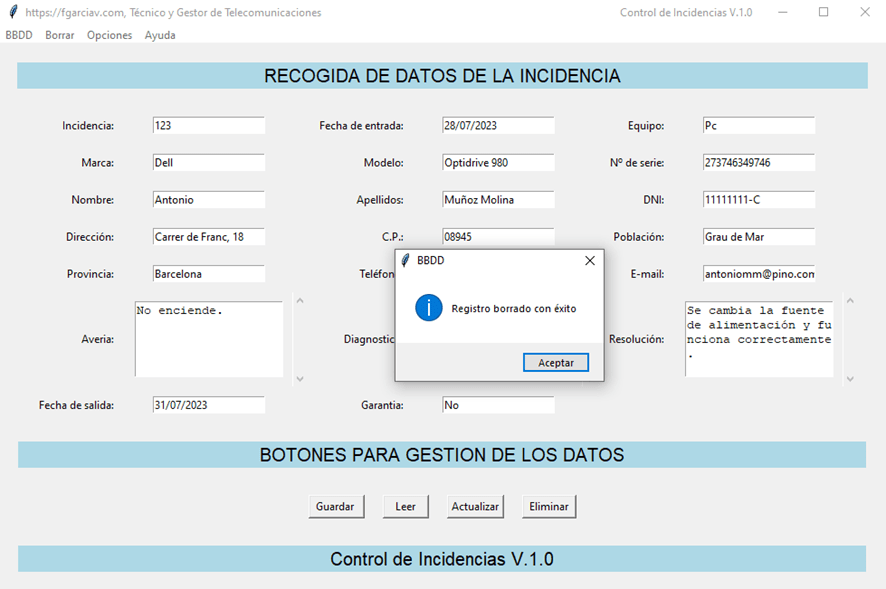Click the Incidencia input field
Screen dimensions: 886x589
pyautogui.click(x=208, y=126)
